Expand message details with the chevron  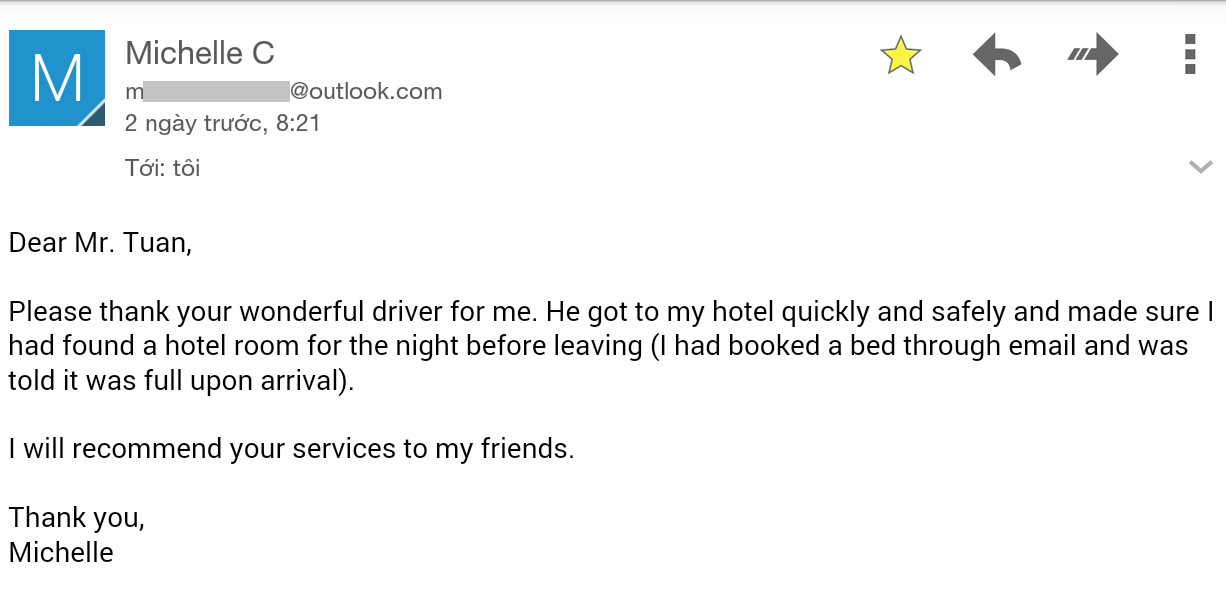pyautogui.click(x=1200, y=167)
